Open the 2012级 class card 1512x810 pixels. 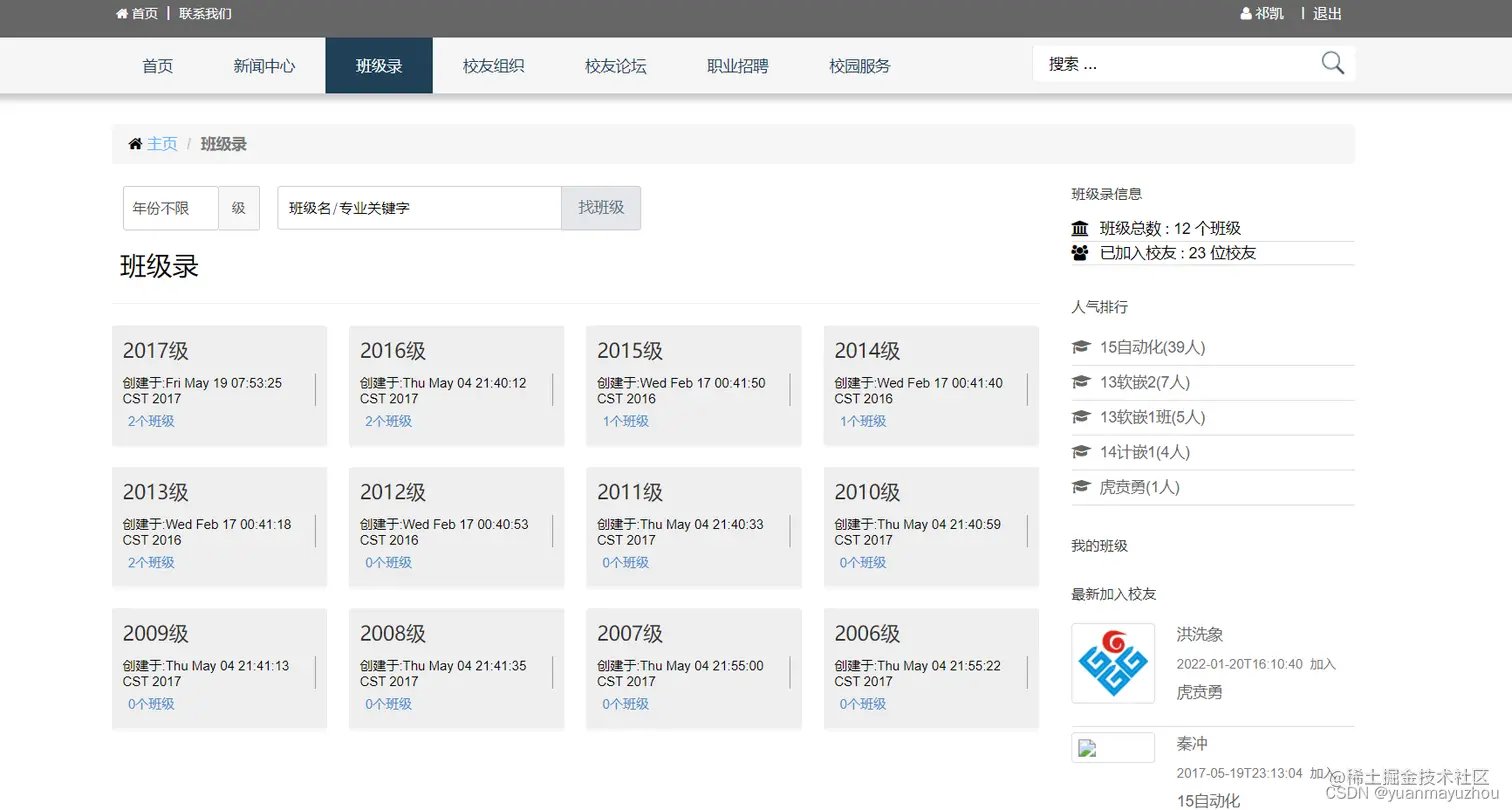[456, 526]
